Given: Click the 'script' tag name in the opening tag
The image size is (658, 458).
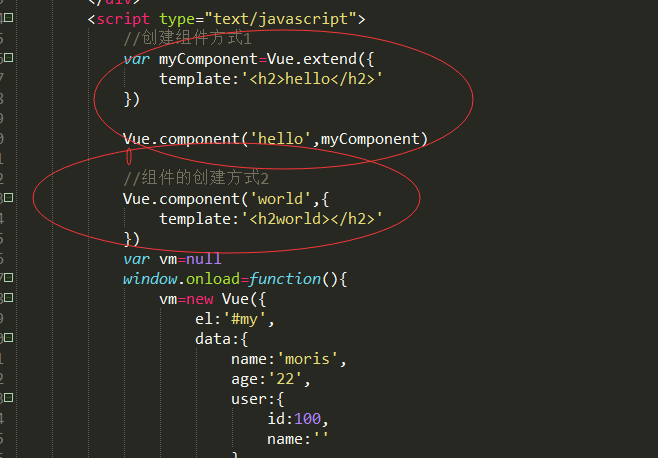Looking at the screenshot, I should [123, 19].
